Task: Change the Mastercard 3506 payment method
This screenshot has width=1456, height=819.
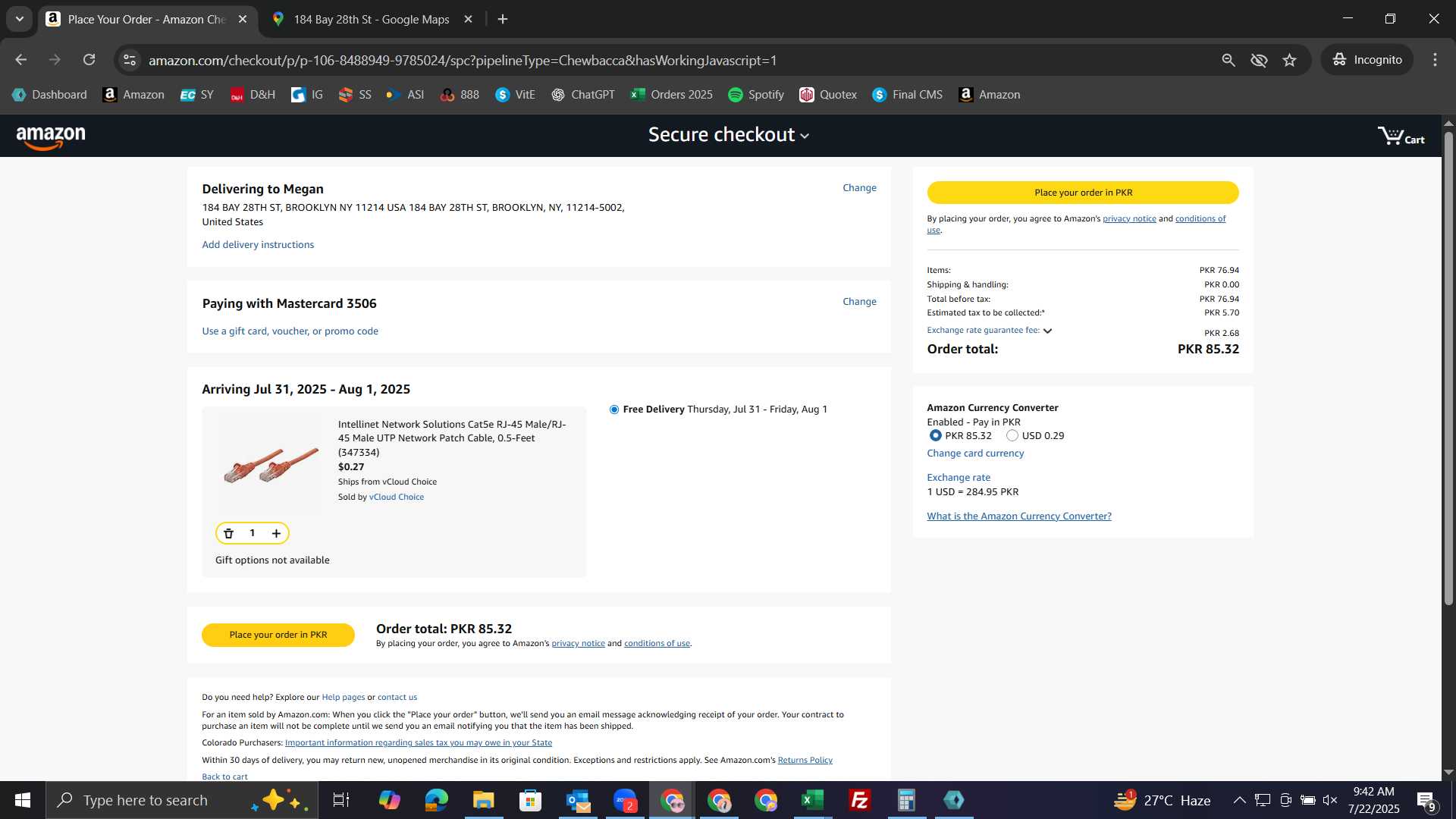Action: pos(859,302)
